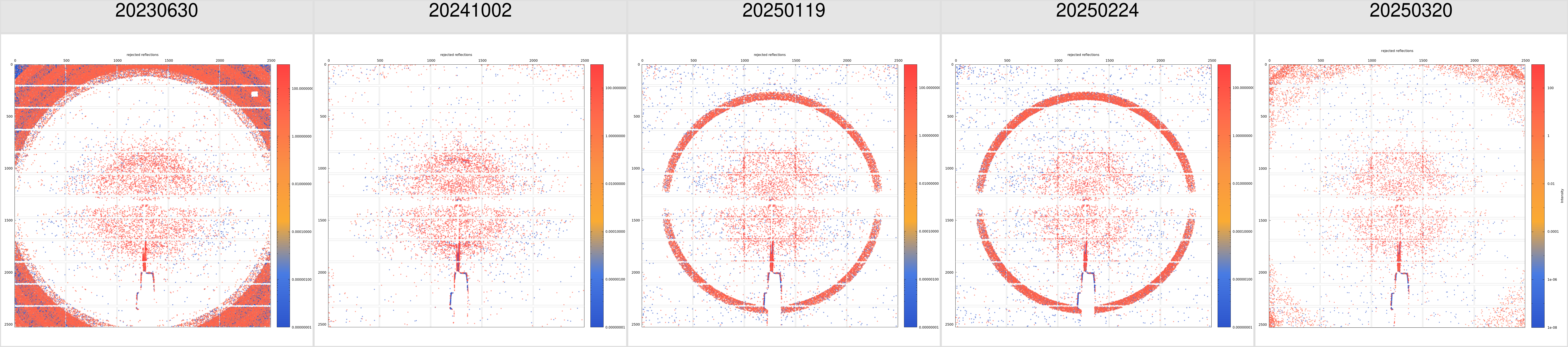Click the '1e-08' colorbar tick label

click(x=1552, y=327)
